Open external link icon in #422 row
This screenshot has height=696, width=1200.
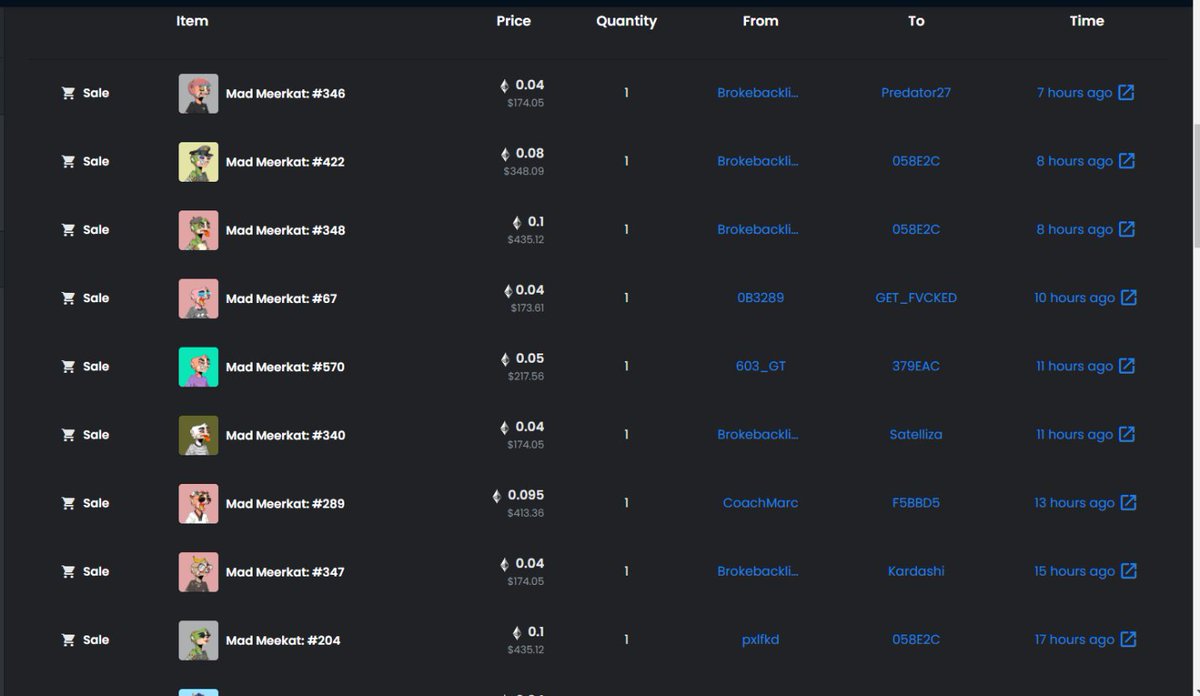pos(1127,161)
